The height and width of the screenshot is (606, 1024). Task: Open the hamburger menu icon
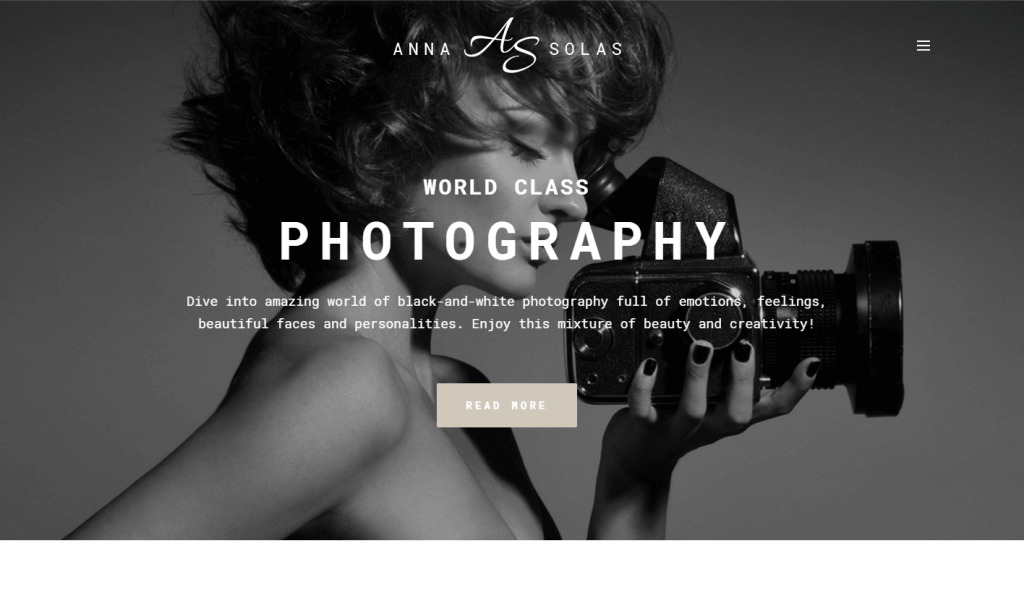[x=923, y=46]
